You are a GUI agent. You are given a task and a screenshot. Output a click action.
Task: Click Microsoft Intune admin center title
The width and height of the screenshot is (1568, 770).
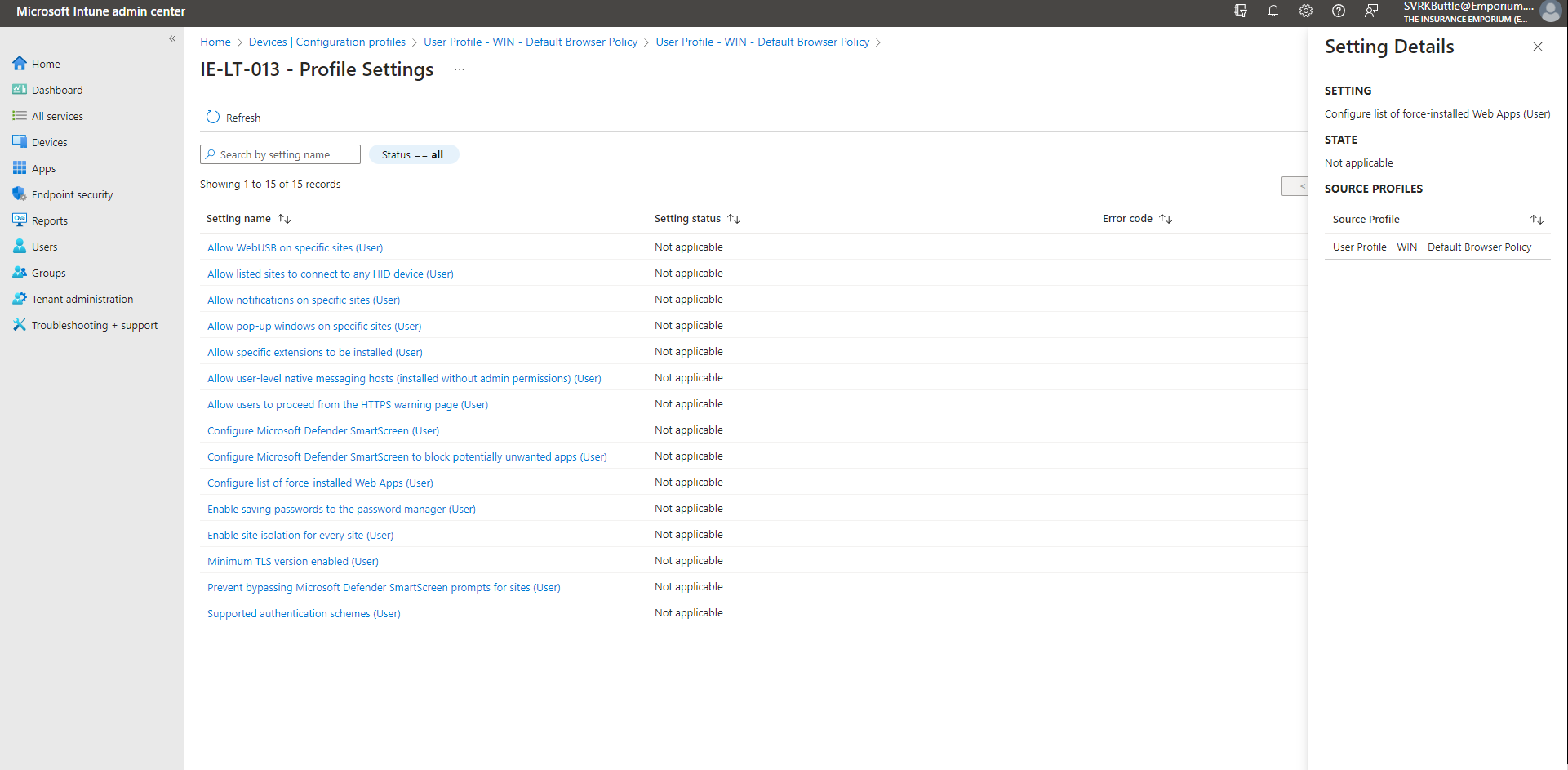pyautogui.click(x=100, y=11)
